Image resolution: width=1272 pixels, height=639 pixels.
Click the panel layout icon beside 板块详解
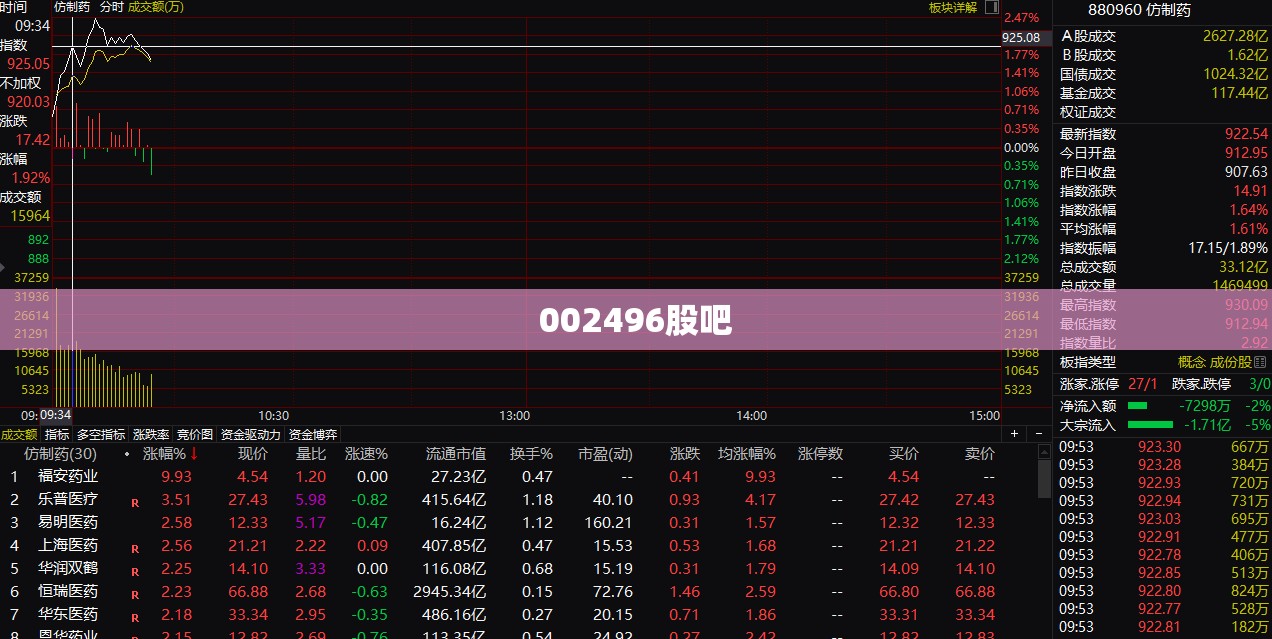(x=992, y=7)
